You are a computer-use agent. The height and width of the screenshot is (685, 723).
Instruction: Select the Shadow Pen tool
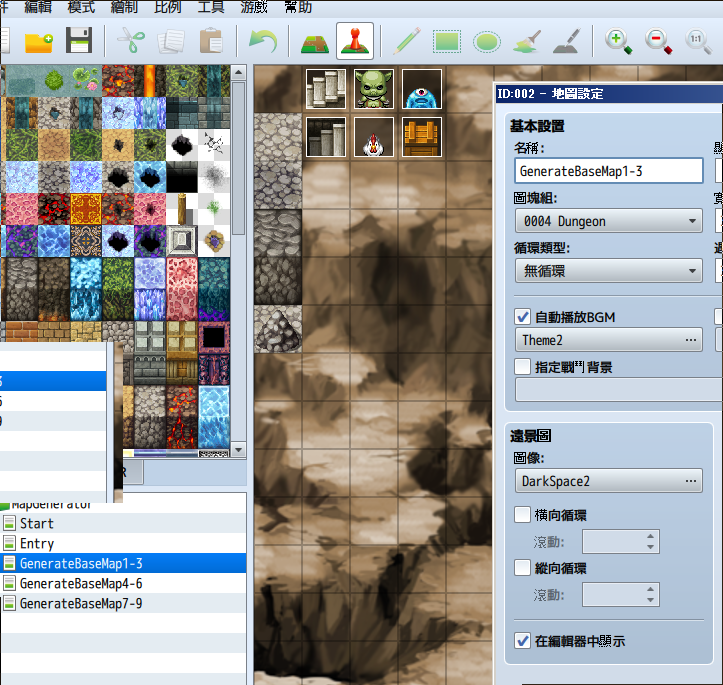567,41
